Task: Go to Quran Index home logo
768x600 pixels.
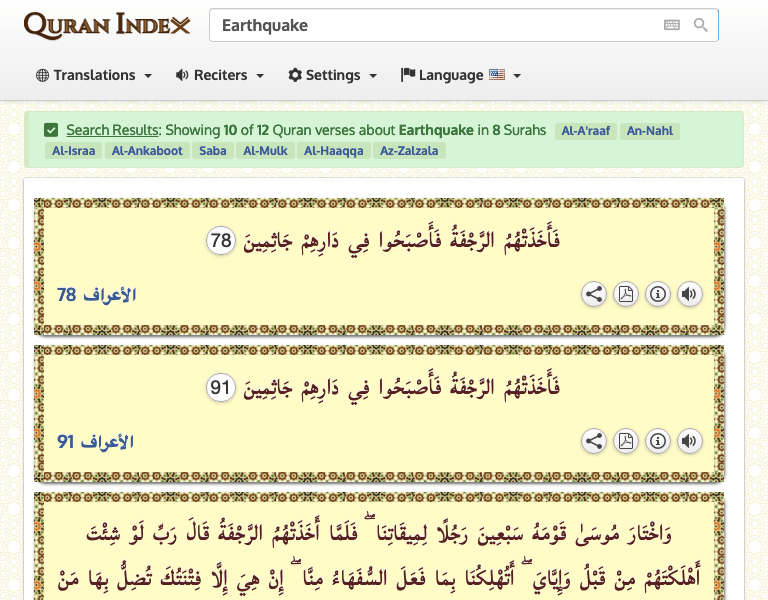Action: 106,25
